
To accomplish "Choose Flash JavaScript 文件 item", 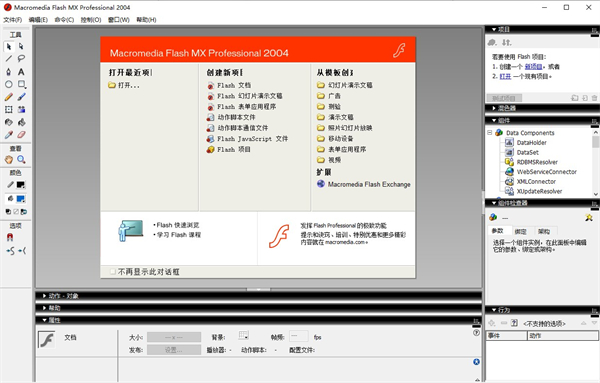I will click(x=247, y=139).
